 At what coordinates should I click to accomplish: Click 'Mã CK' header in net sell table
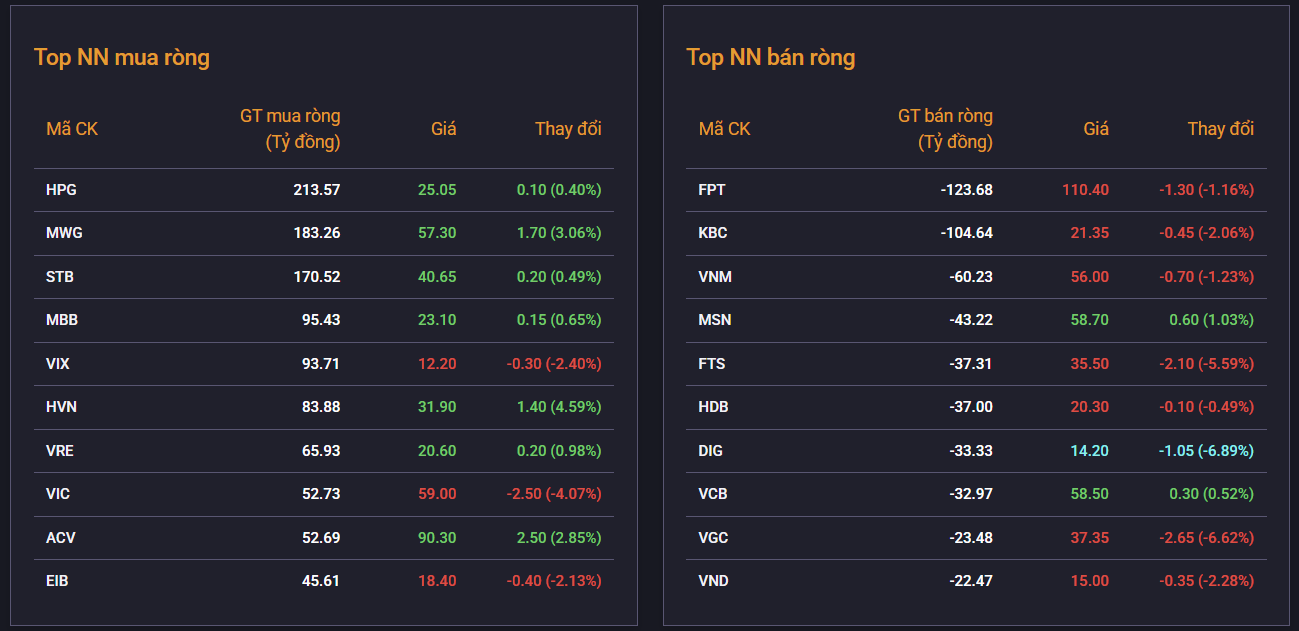(x=725, y=129)
